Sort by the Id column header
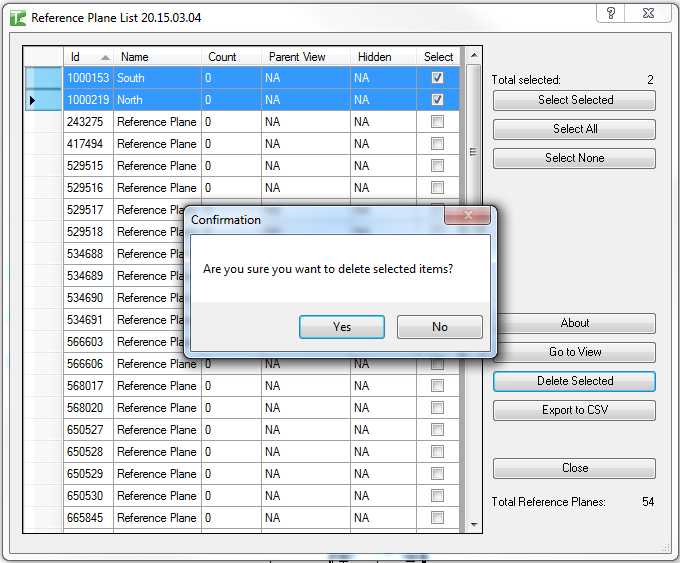This screenshot has width=680, height=563. tap(88, 57)
